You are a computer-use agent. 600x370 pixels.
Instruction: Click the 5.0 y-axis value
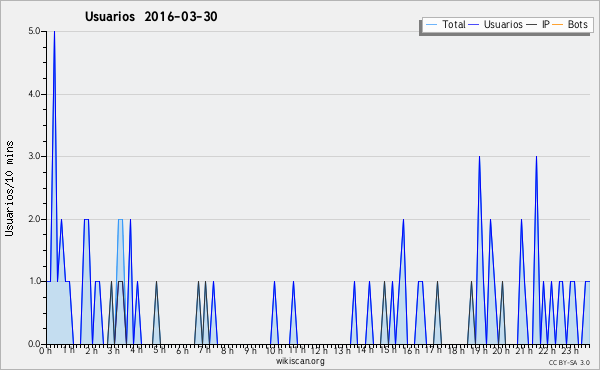coord(34,31)
